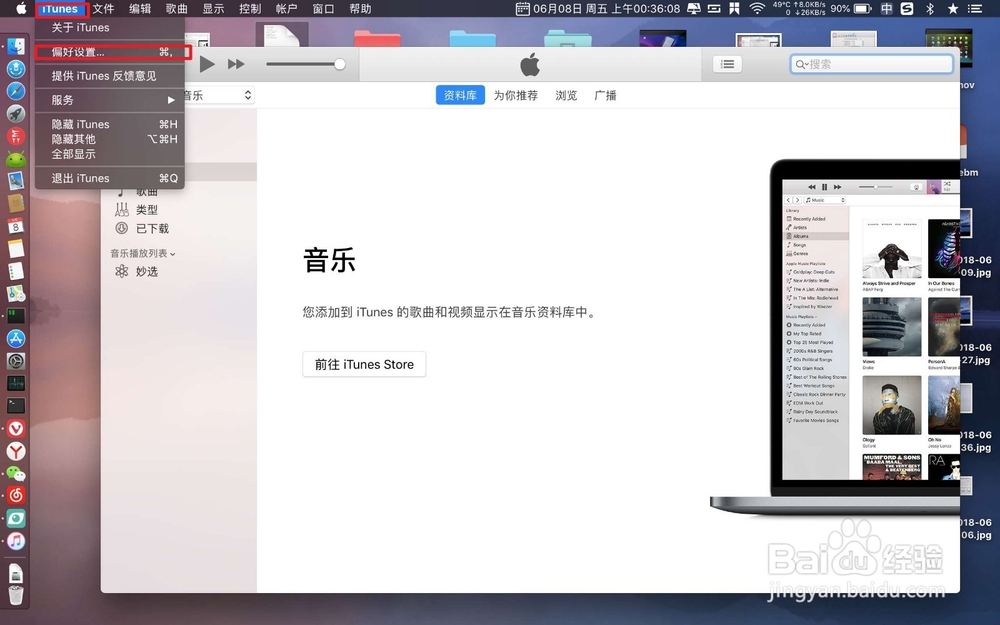Image resolution: width=1000 pixels, height=625 pixels.
Task: Click the Bluetooth menu bar icon
Action: click(930, 8)
